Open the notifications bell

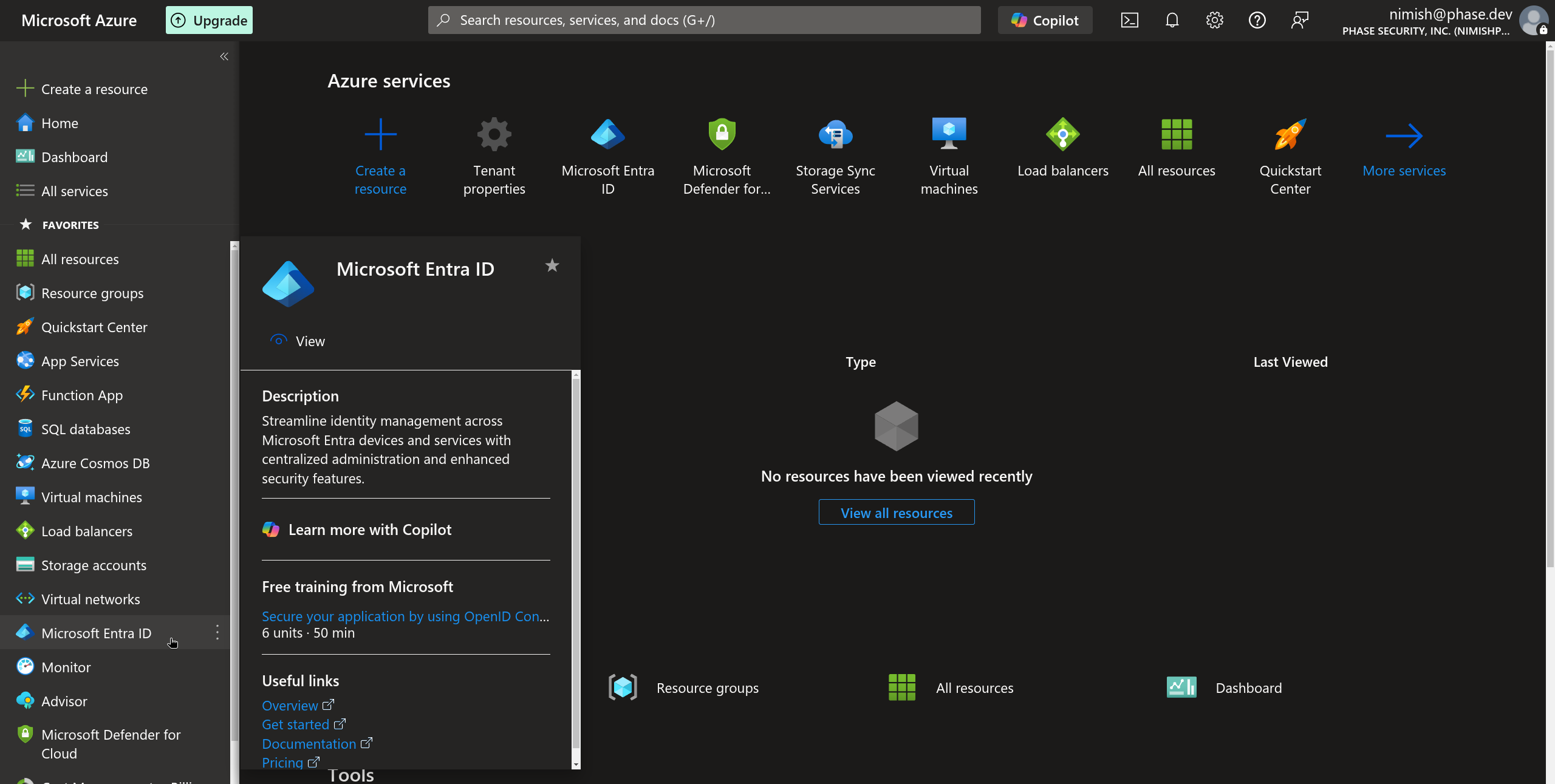(1172, 19)
